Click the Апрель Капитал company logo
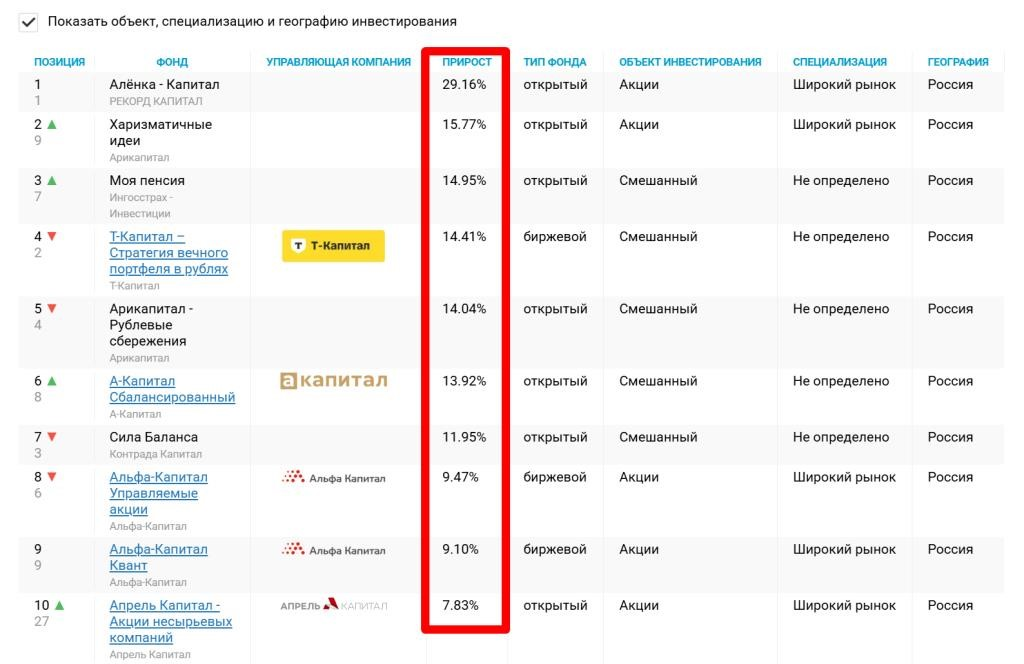Viewport: 1024px width, 664px height. coord(333,605)
